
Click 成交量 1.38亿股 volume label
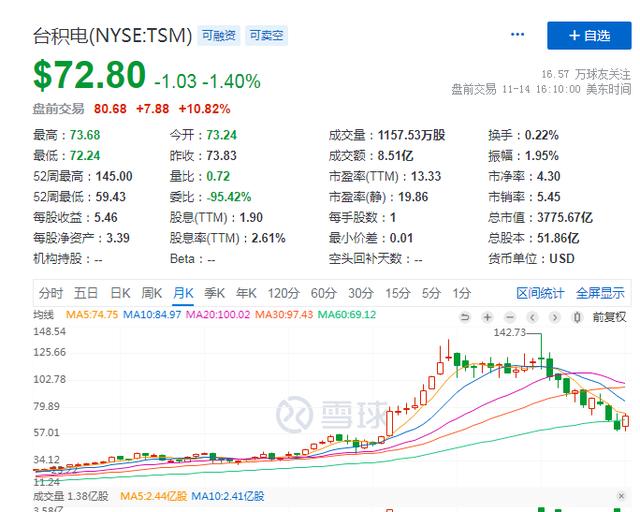click(x=71, y=496)
